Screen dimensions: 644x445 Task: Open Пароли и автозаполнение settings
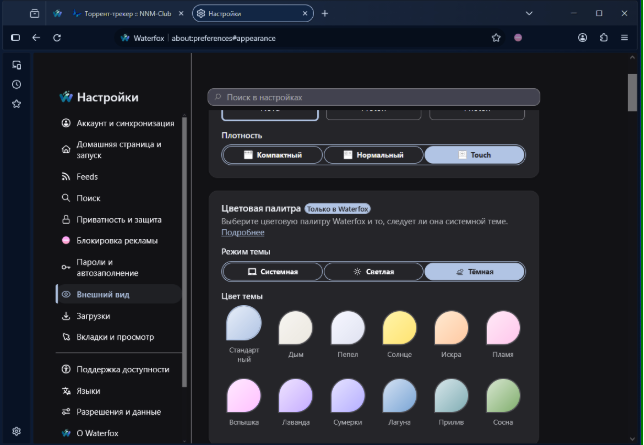(118, 267)
